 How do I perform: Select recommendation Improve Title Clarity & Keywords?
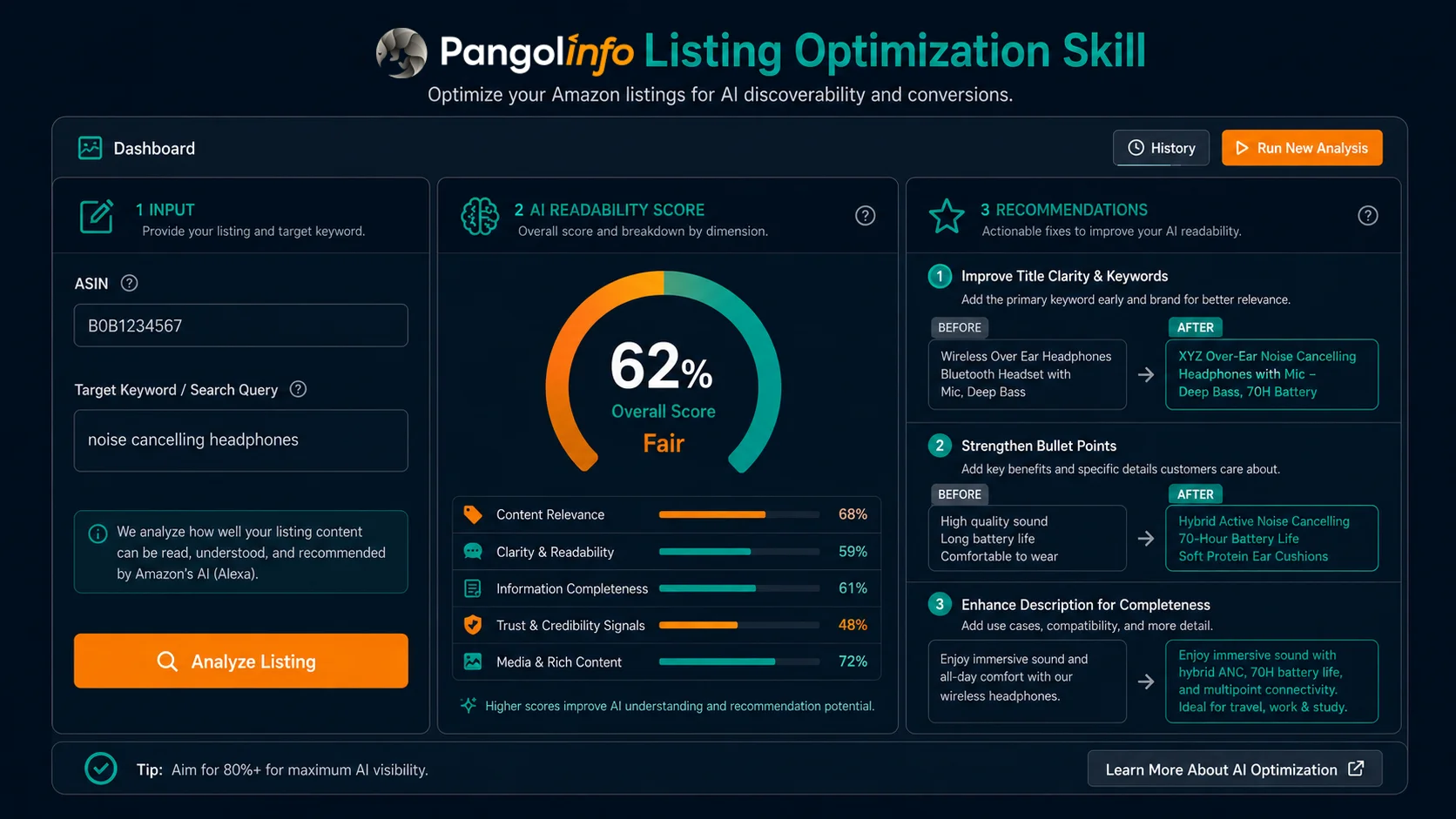click(1064, 276)
